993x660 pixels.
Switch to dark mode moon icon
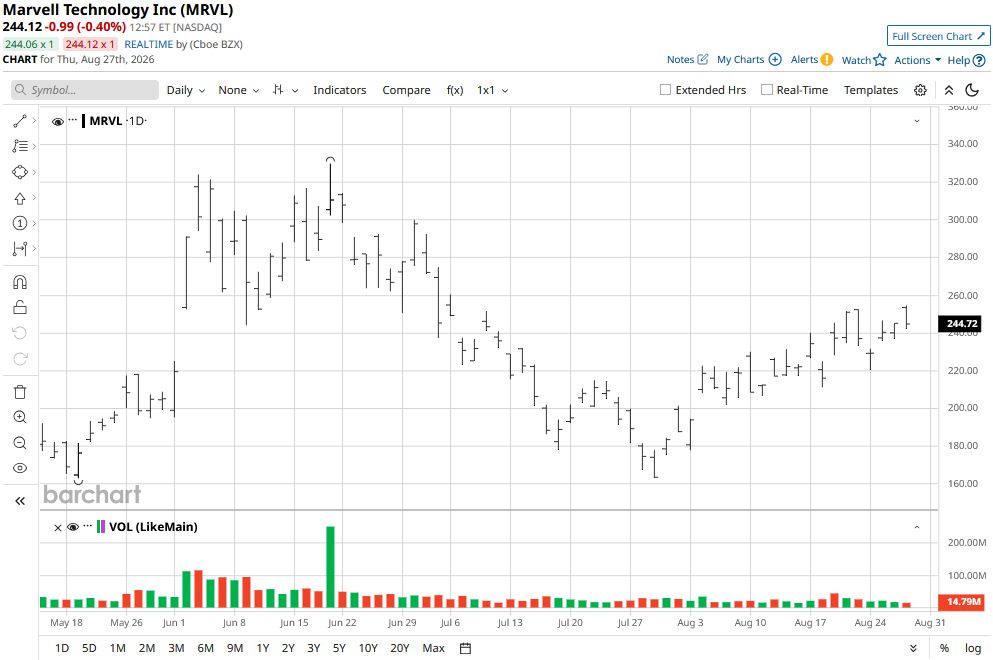click(x=972, y=90)
